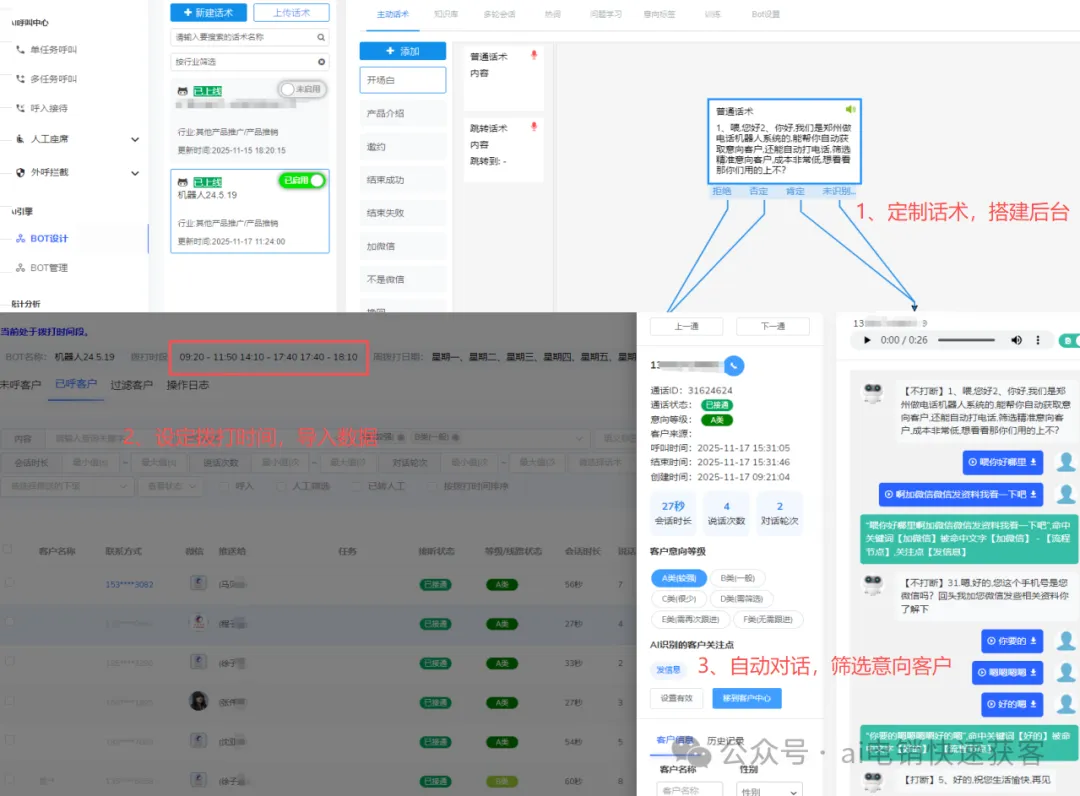Open the three-dot menu in the audio player
Viewport: 1080px width, 796px height.
pos(1038,340)
